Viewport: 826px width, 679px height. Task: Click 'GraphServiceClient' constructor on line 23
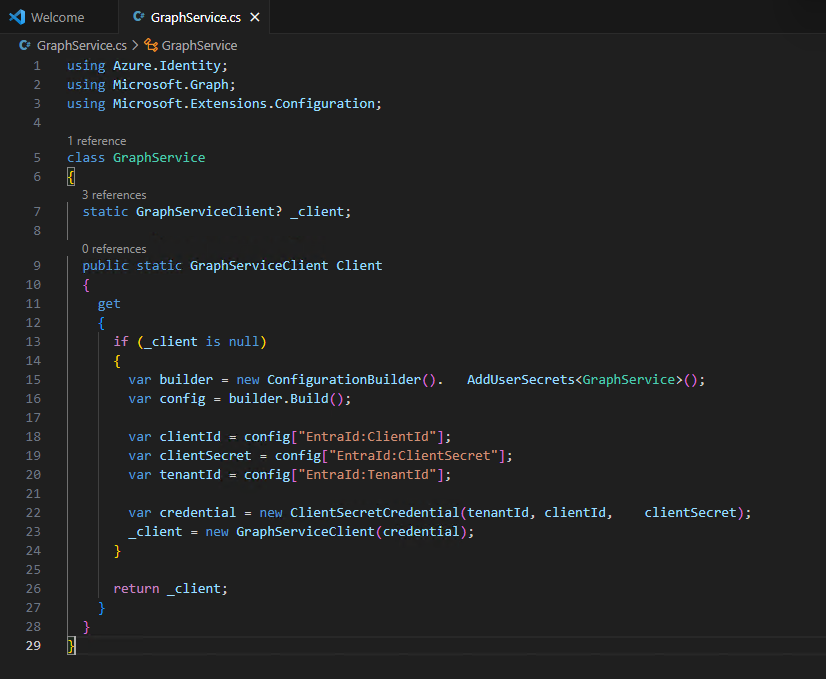pyautogui.click(x=305, y=532)
